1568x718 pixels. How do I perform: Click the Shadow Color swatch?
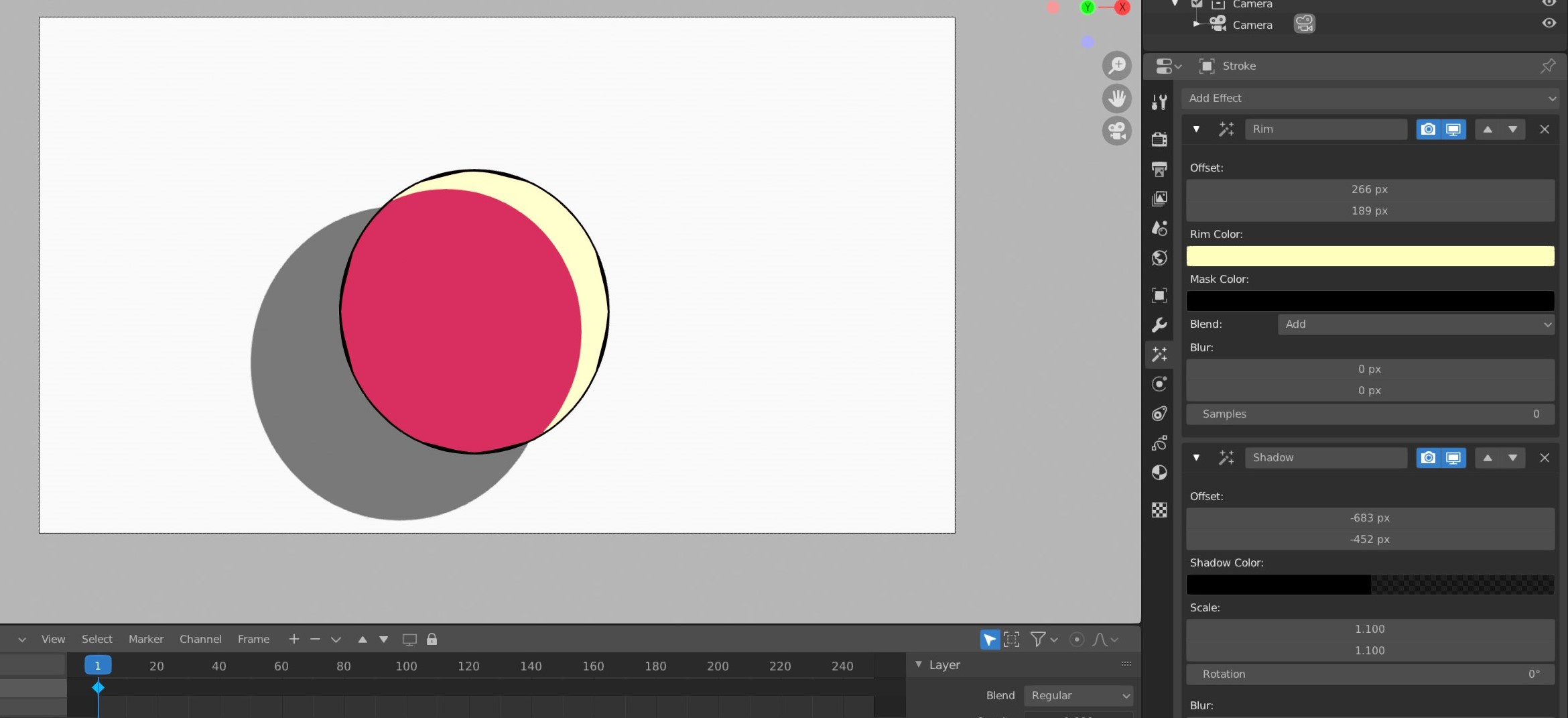1370,585
